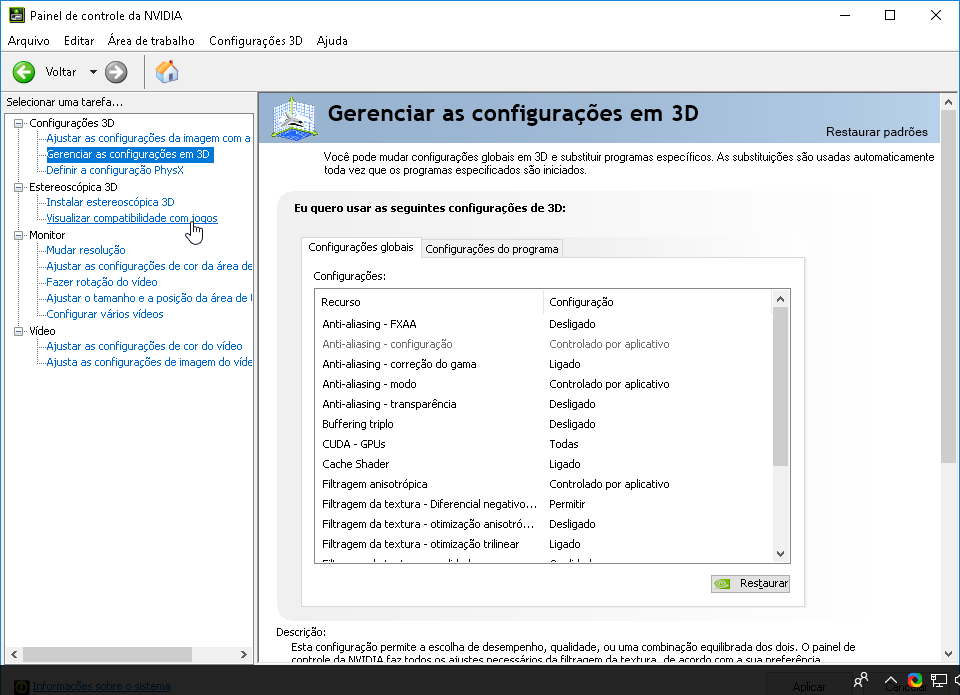The image size is (960, 695).
Task: Click settings list scroll down arrow
Action: [780, 554]
